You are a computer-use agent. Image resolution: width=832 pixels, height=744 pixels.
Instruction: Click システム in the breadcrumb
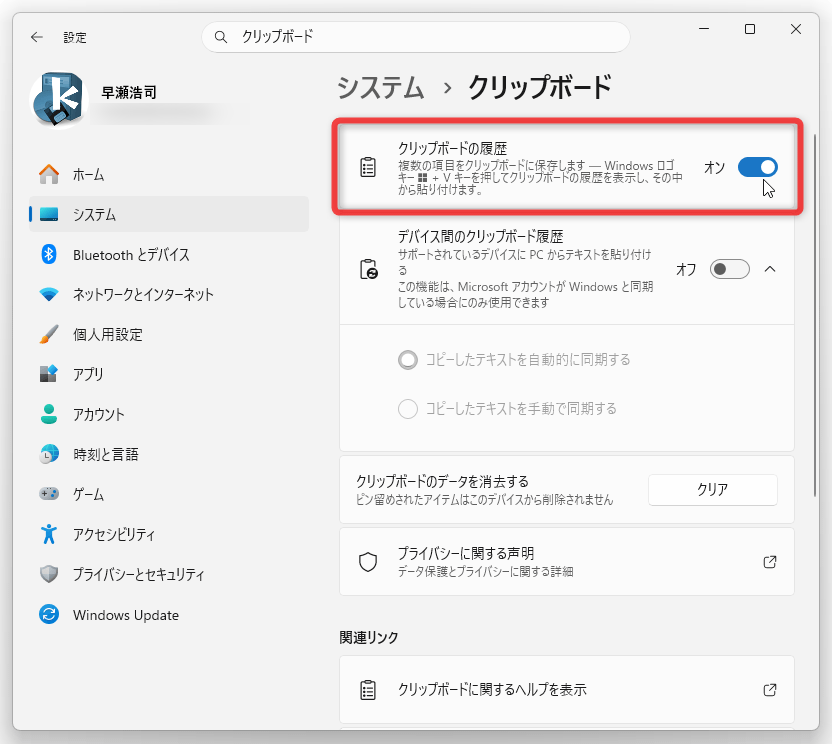coord(381,88)
